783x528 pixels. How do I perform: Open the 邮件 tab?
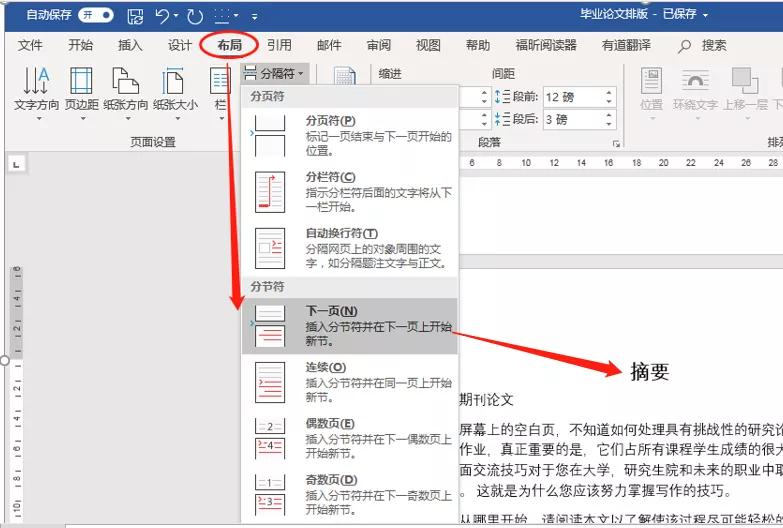pos(329,45)
